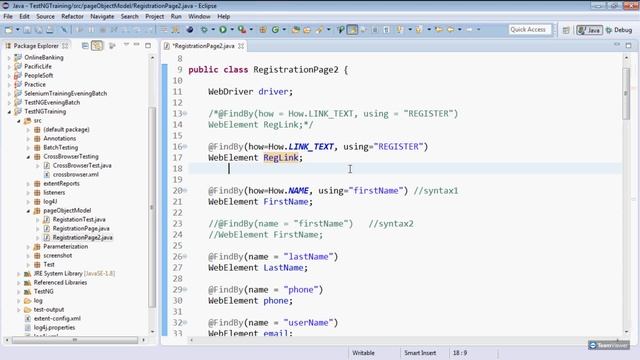
Task: Toggle fold marker at line 29
Action: (x=185, y=289)
